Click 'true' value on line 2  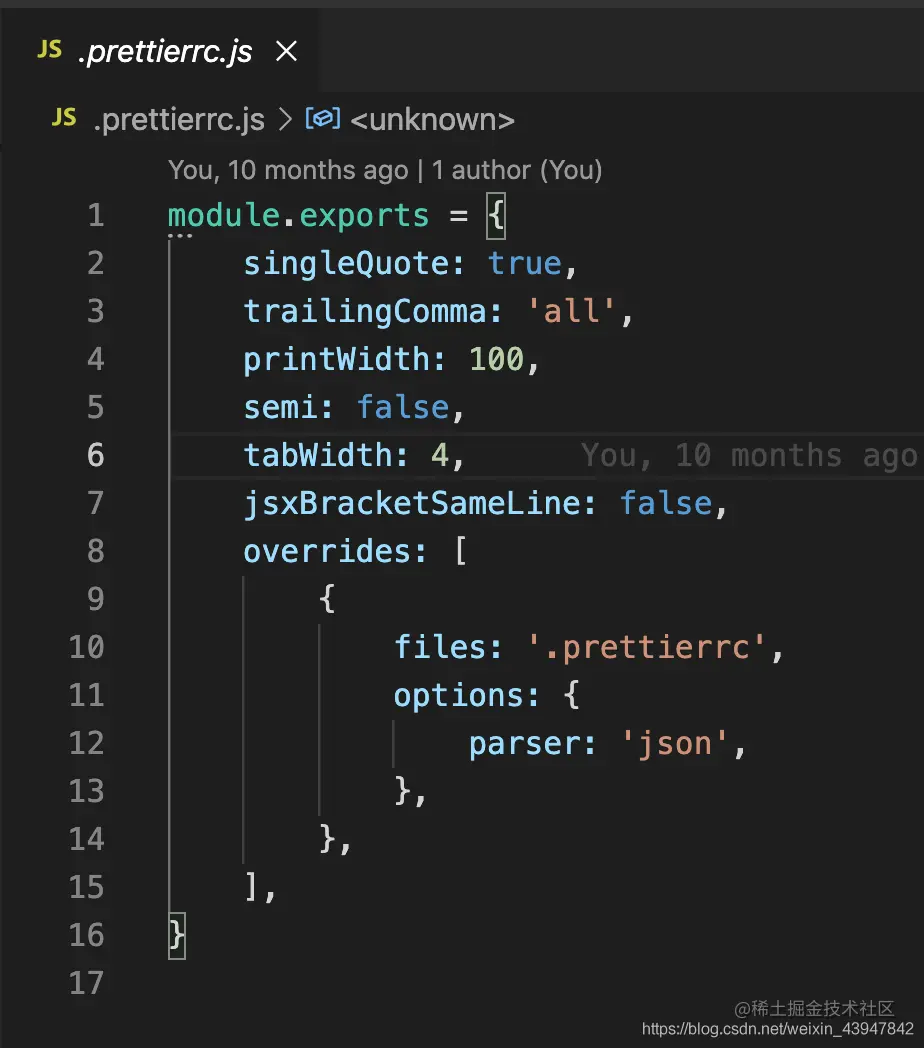[x=525, y=264]
